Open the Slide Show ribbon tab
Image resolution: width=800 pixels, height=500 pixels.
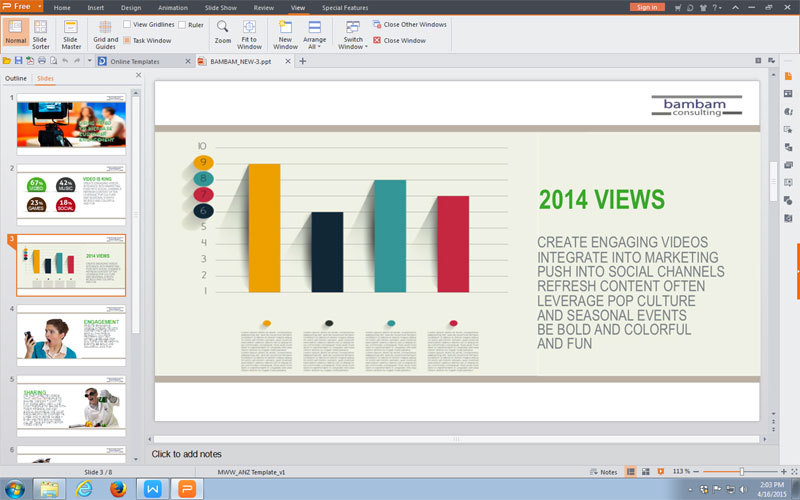[x=221, y=7]
